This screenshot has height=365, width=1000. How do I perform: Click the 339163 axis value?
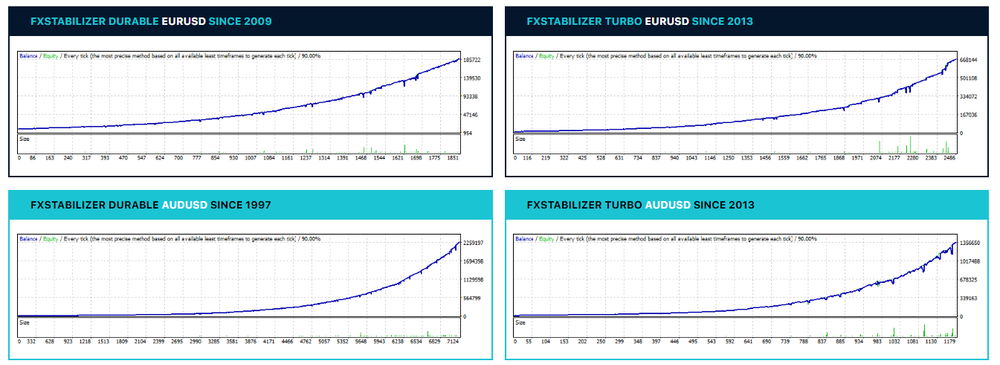(969, 298)
